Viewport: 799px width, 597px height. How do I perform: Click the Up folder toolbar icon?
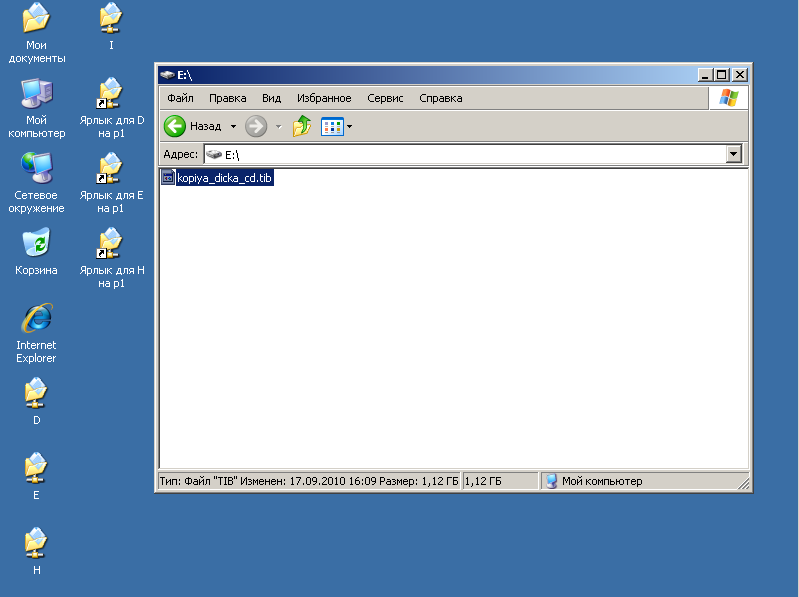(302, 126)
